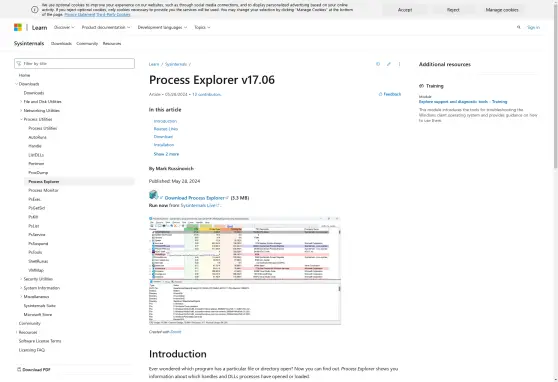This screenshot has width=558, height=382.
Task: Click the Process Explorer screenshot image
Action: pyautogui.click(x=245, y=271)
